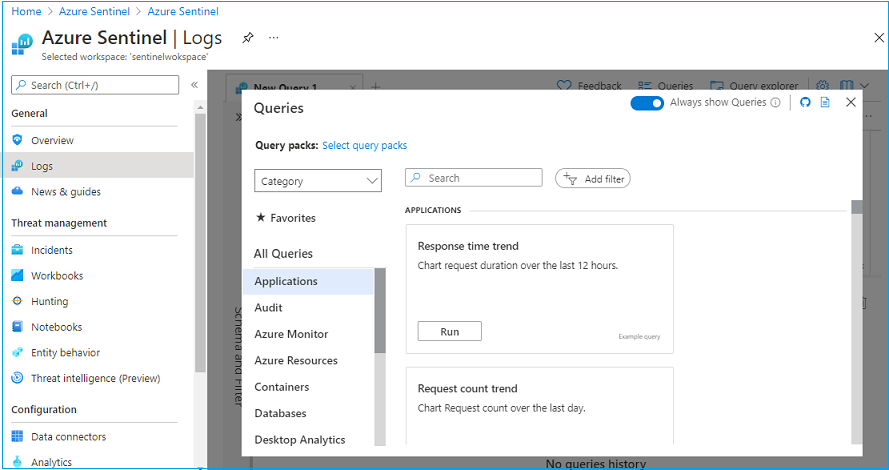
Task: Open the documentation page icon in Queries dialog
Action: tap(825, 102)
